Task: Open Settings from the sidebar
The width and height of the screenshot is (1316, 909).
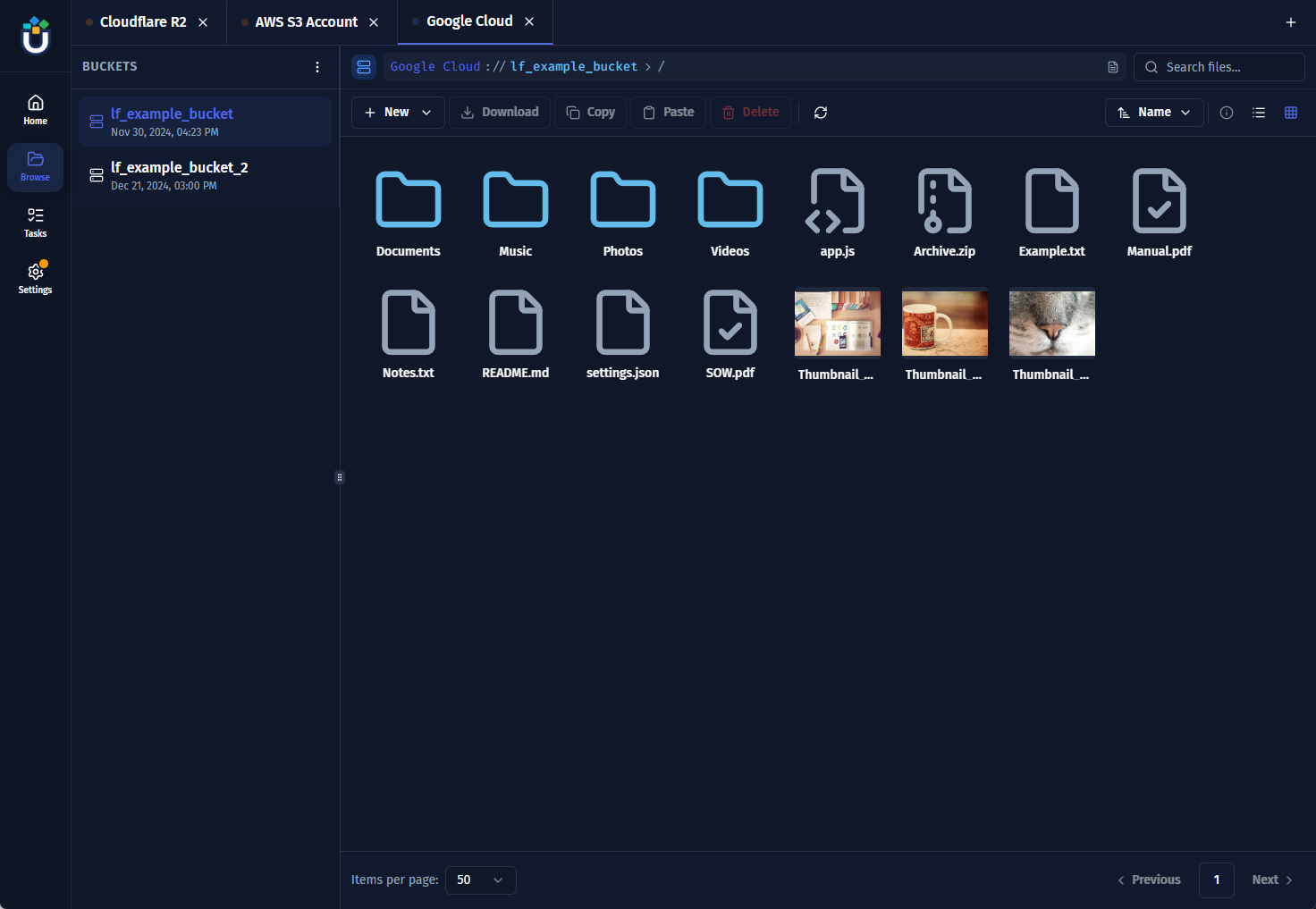Action: coord(35,277)
